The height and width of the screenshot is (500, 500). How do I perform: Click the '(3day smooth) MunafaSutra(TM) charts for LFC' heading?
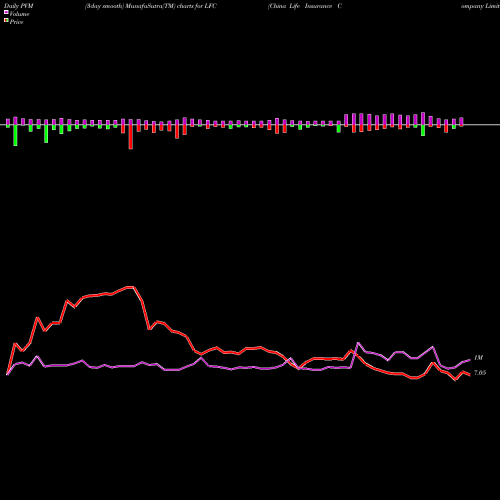[x=151, y=6]
